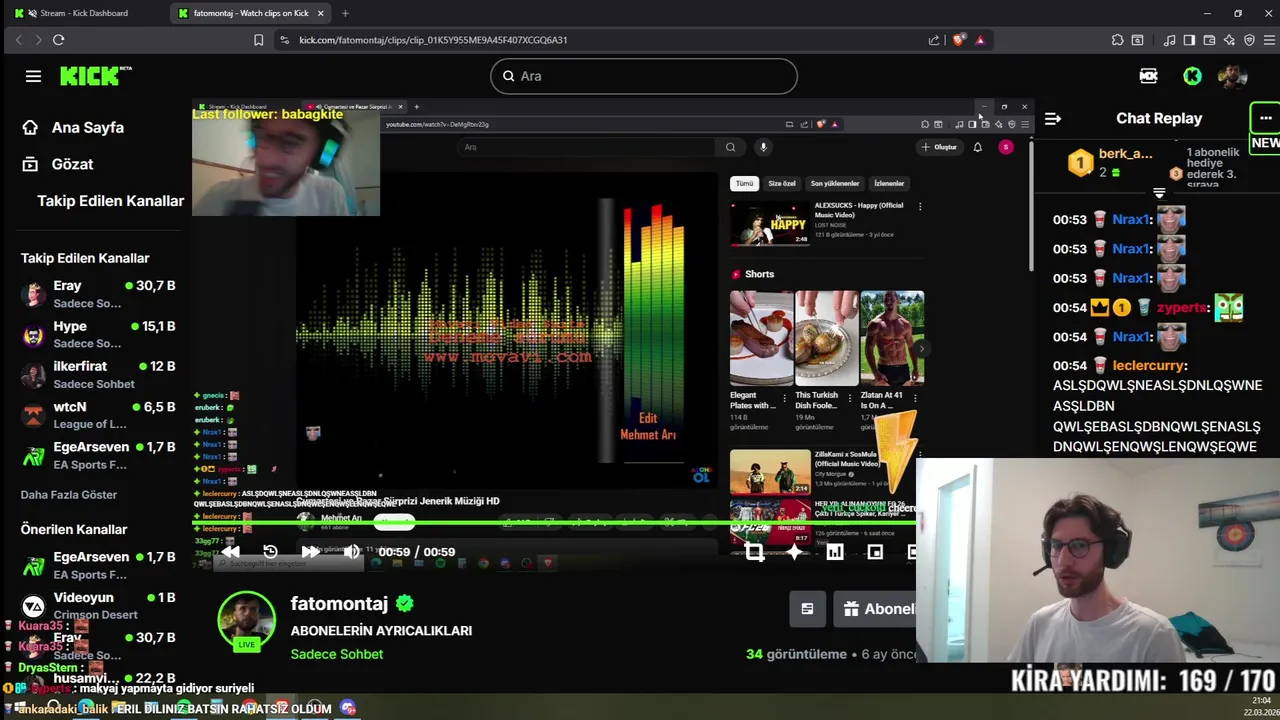Viewport: 1280px width, 720px height.
Task: Expand Daha Fazla Göster list
Action: coord(69,494)
